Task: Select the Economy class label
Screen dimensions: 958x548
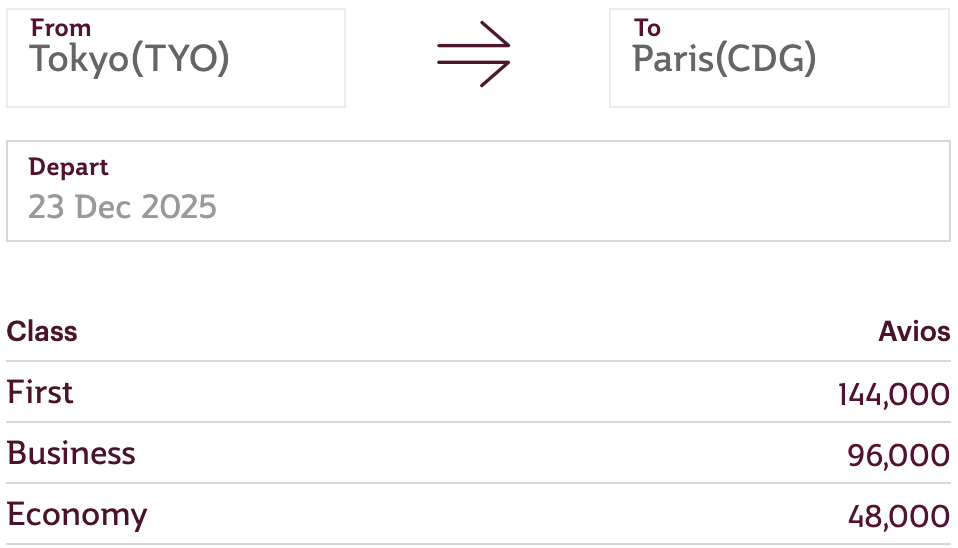Action: point(77,514)
